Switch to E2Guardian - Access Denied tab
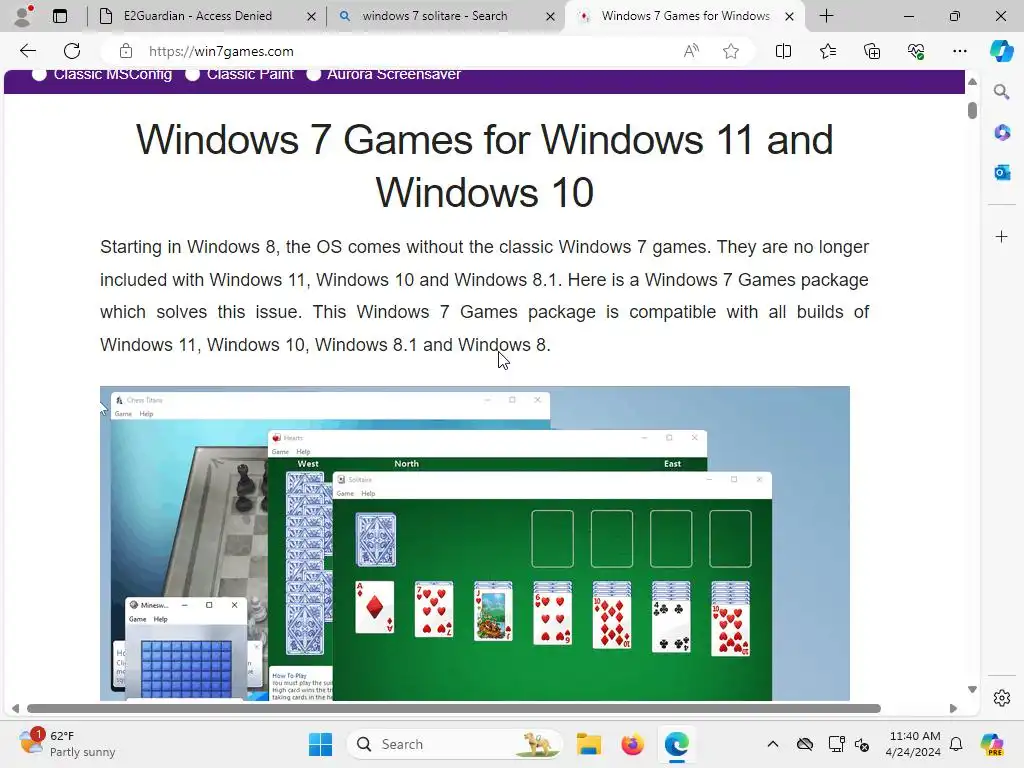The height and width of the screenshot is (768, 1024). click(198, 16)
